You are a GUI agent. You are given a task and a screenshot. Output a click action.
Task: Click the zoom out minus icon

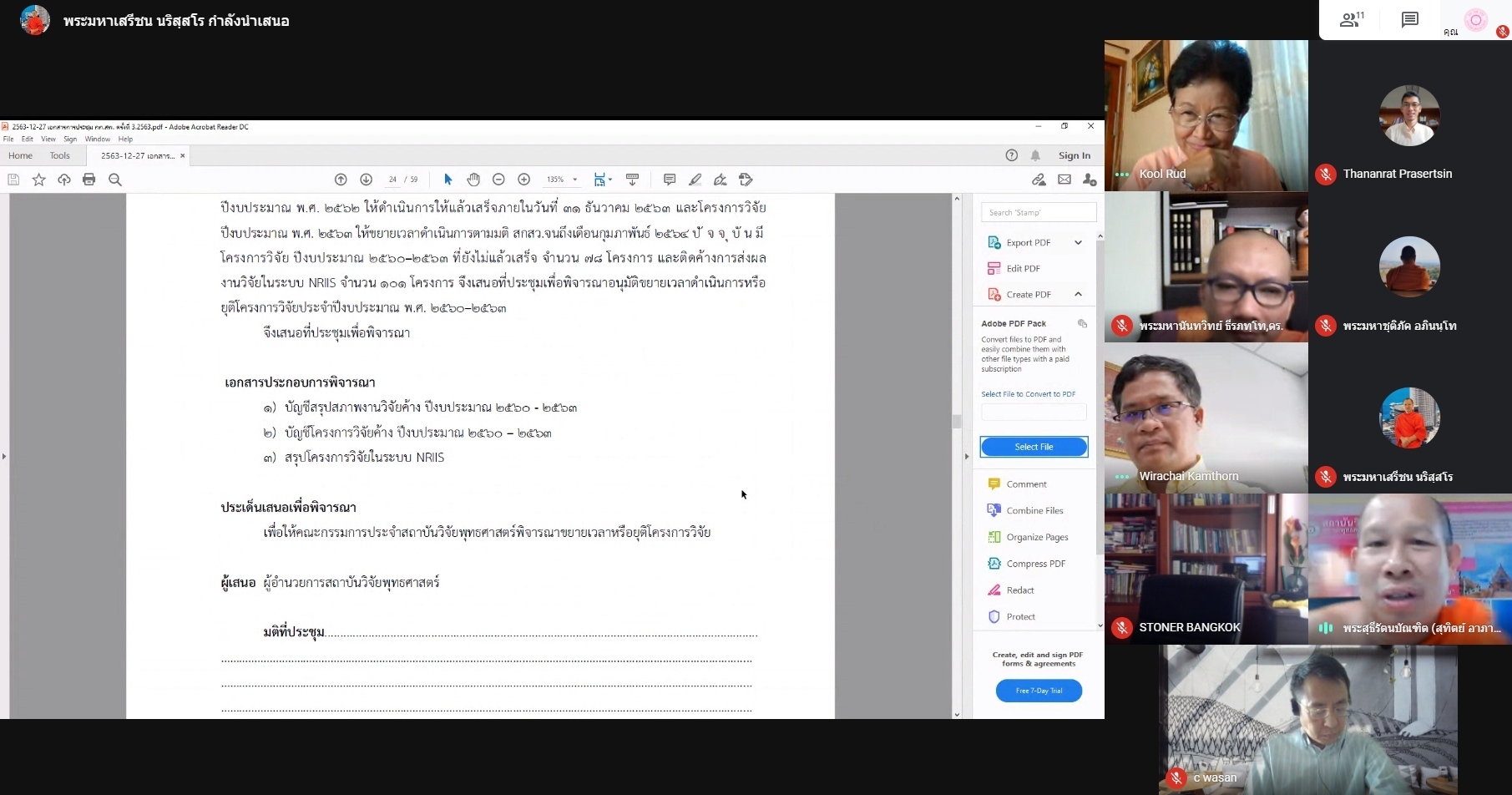coord(498,180)
